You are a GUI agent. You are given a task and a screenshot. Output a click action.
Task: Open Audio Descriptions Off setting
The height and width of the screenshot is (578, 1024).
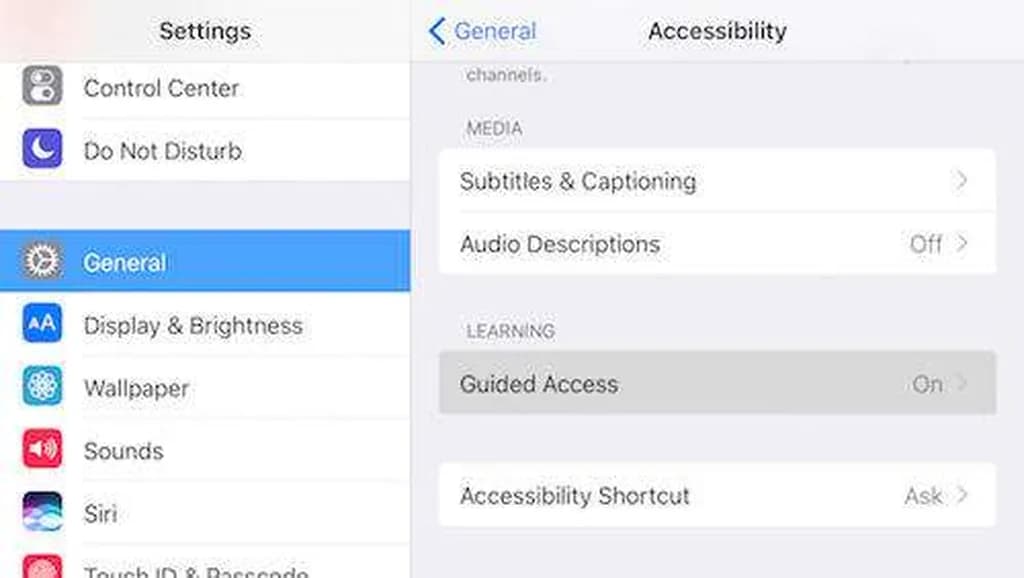[938, 244]
